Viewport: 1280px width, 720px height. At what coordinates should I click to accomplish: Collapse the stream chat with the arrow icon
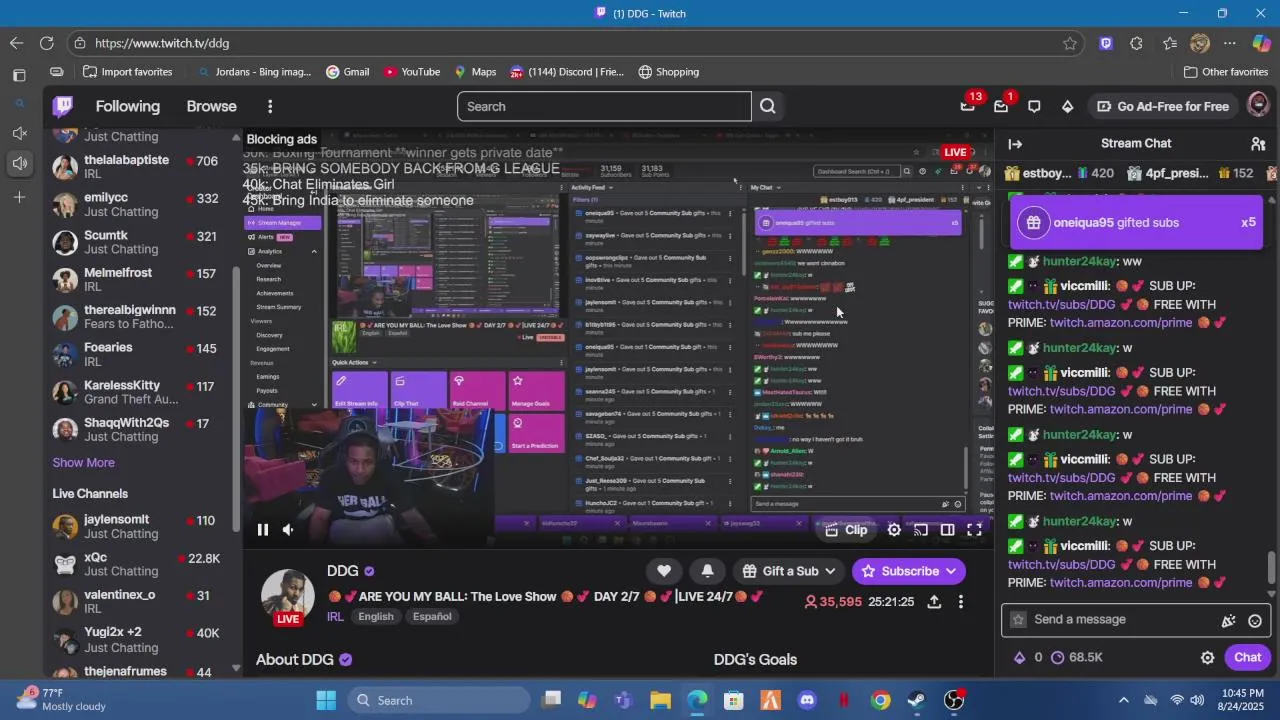[1015, 144]
